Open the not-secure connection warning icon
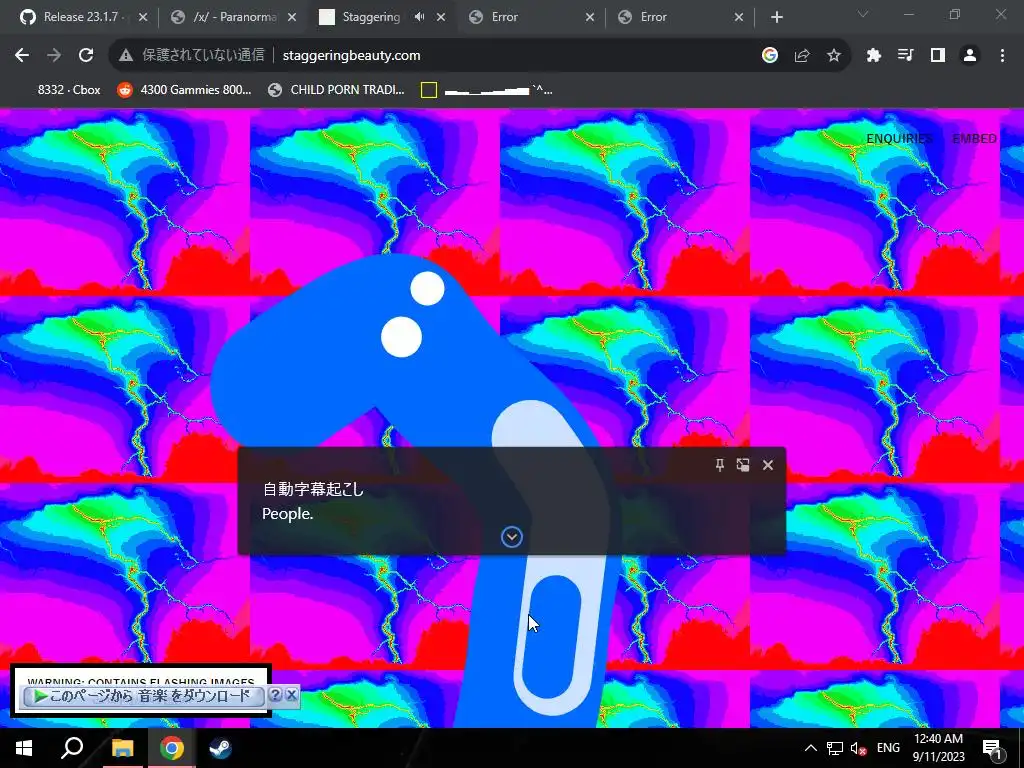Screen dimensions: 1024x768 tap(126, 56)
